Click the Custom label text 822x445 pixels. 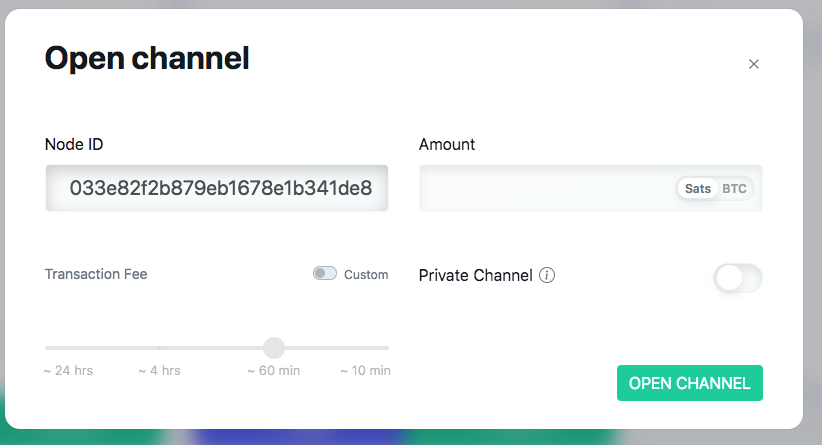coord(366,275)
